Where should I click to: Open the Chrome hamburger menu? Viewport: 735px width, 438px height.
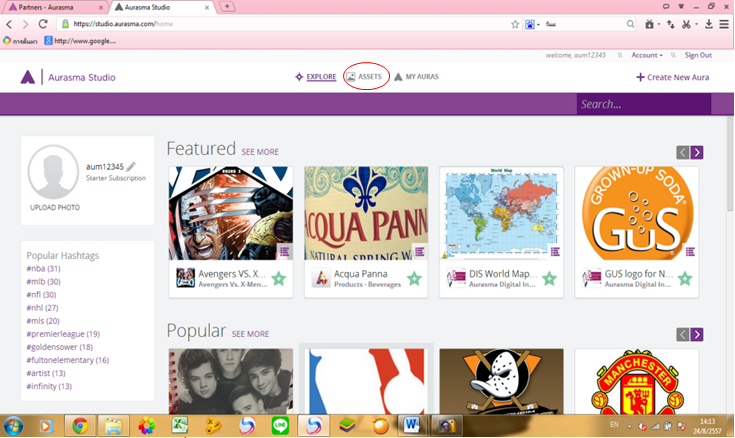click(x=724, y=24)
